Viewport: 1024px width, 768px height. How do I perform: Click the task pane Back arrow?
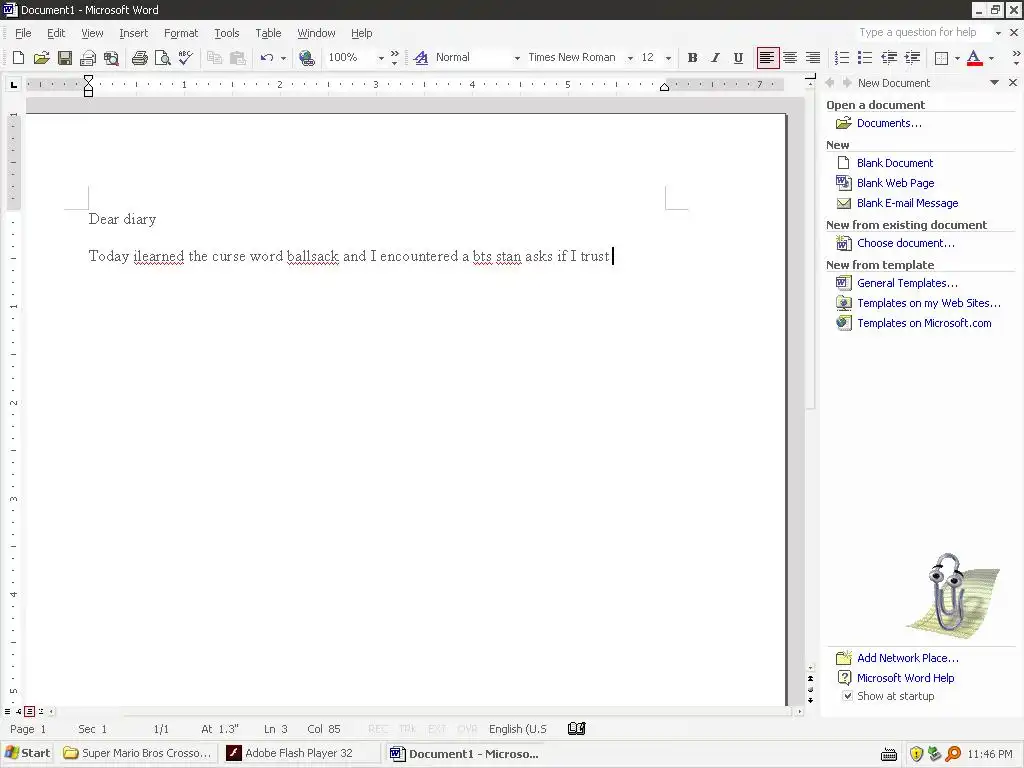coord(830,83)
